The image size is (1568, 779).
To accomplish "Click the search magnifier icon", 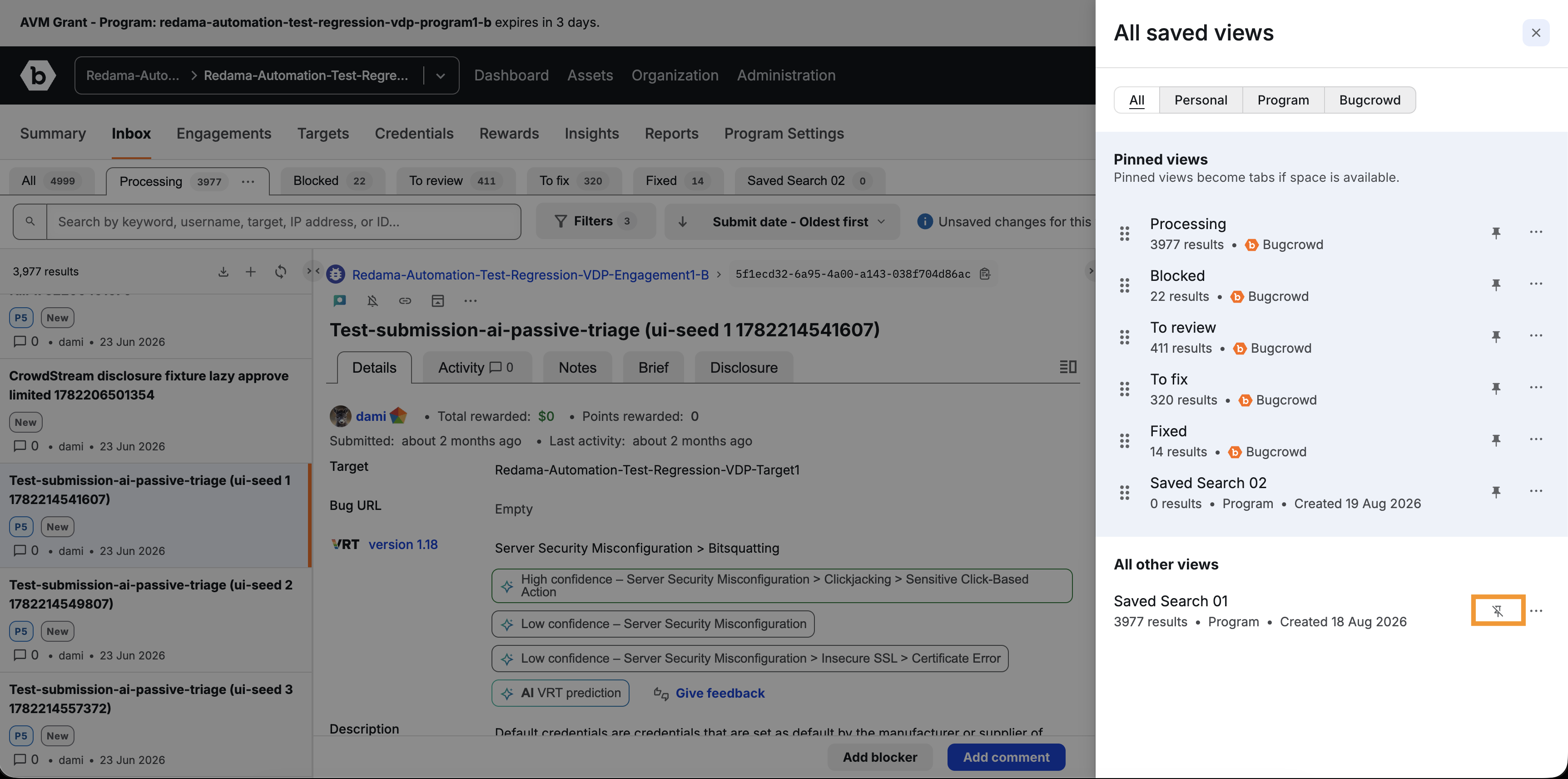I will click(30, 222).
